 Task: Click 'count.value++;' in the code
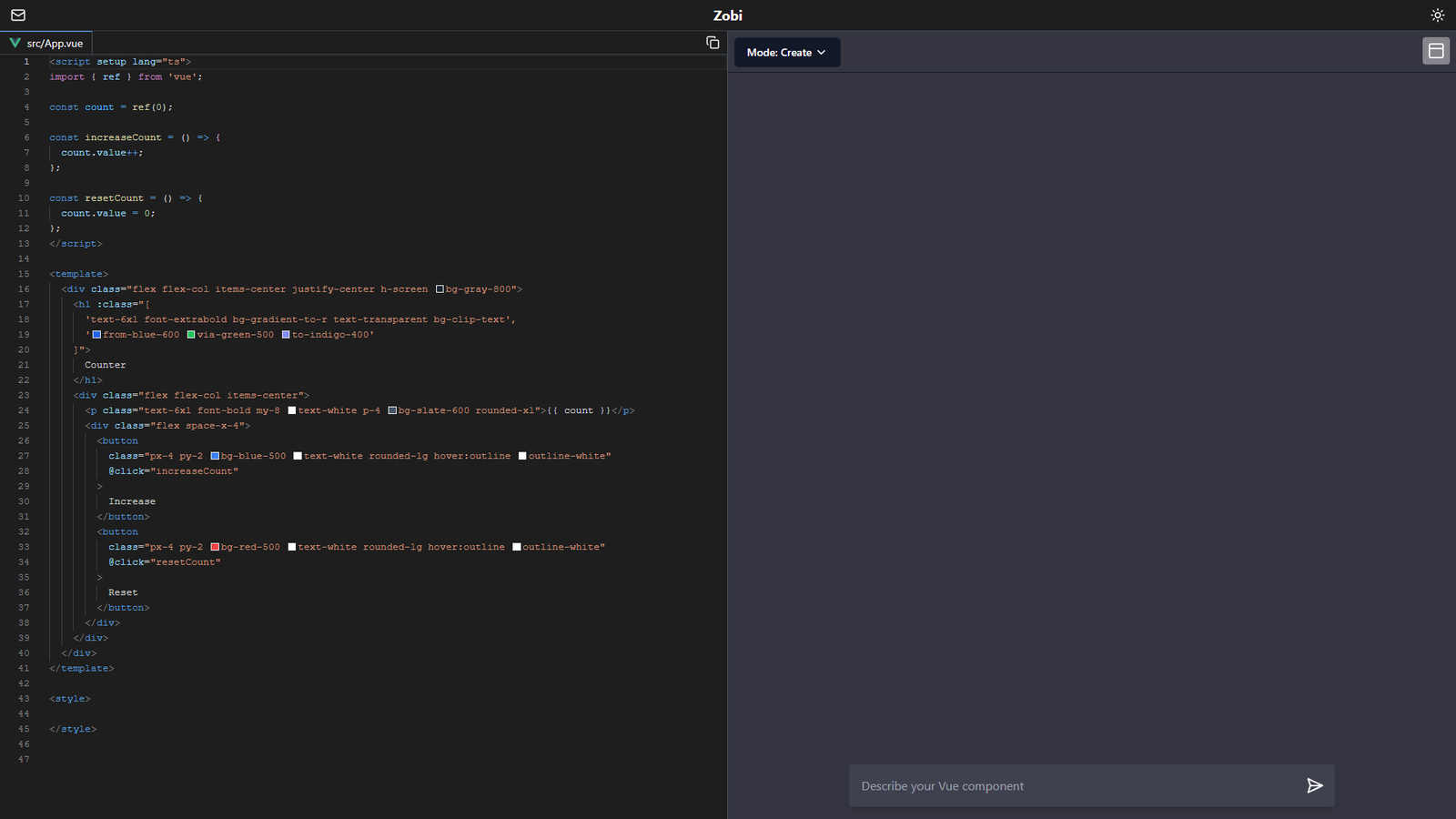point(102,153)
